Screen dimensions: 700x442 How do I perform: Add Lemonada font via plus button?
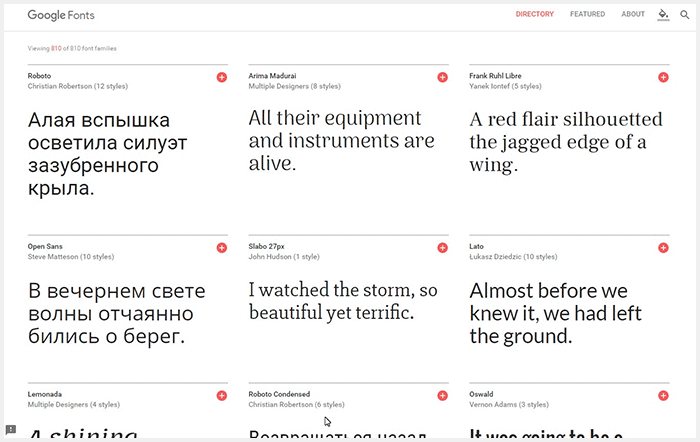221,397
